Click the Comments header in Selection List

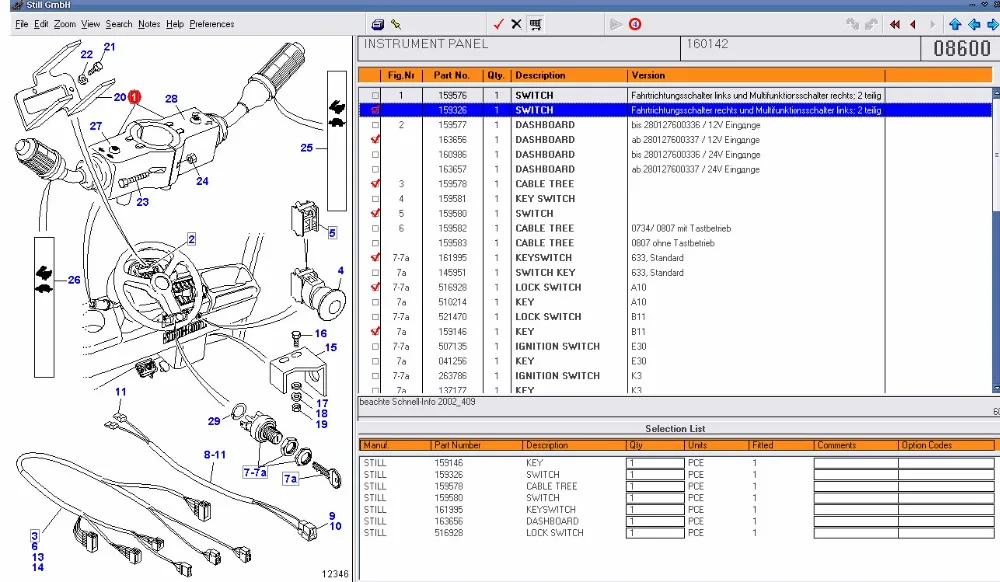tap(856, 445)
